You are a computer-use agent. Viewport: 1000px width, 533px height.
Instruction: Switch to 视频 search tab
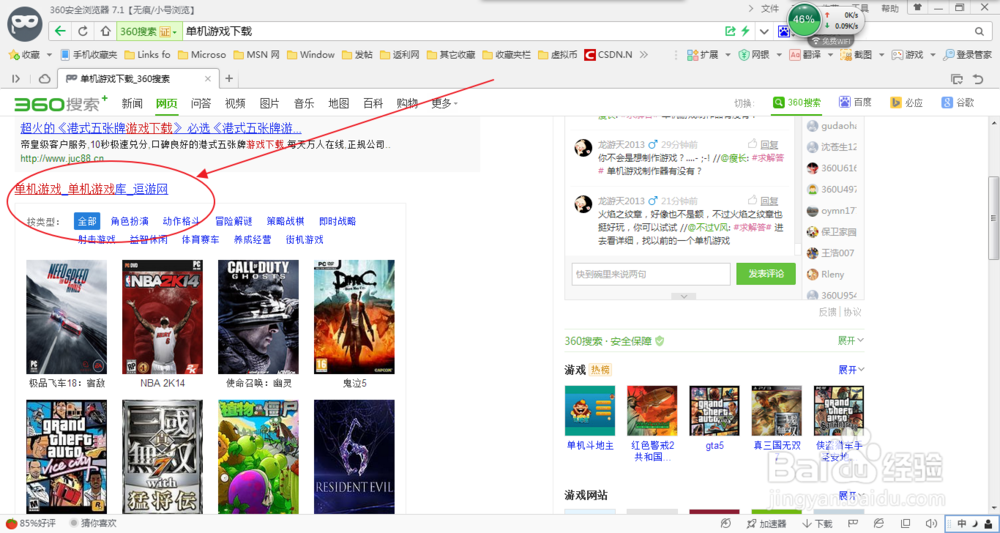[235, 103]
